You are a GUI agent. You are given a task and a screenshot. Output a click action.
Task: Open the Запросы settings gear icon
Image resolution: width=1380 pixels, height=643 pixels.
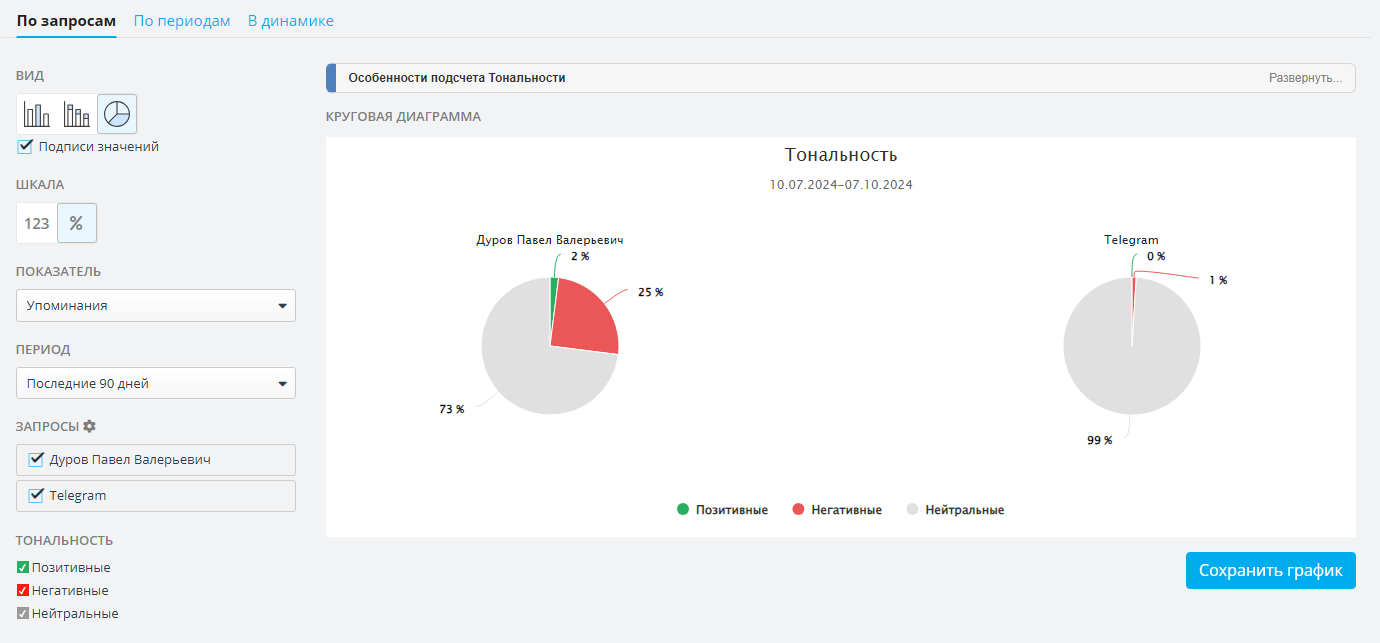pyautogui.click(x=90, y=426)
